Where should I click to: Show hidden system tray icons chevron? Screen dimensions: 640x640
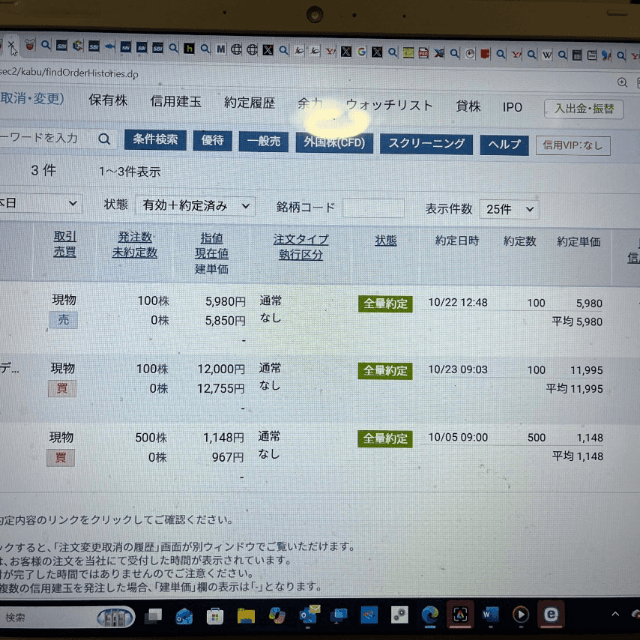pos(615,614)
